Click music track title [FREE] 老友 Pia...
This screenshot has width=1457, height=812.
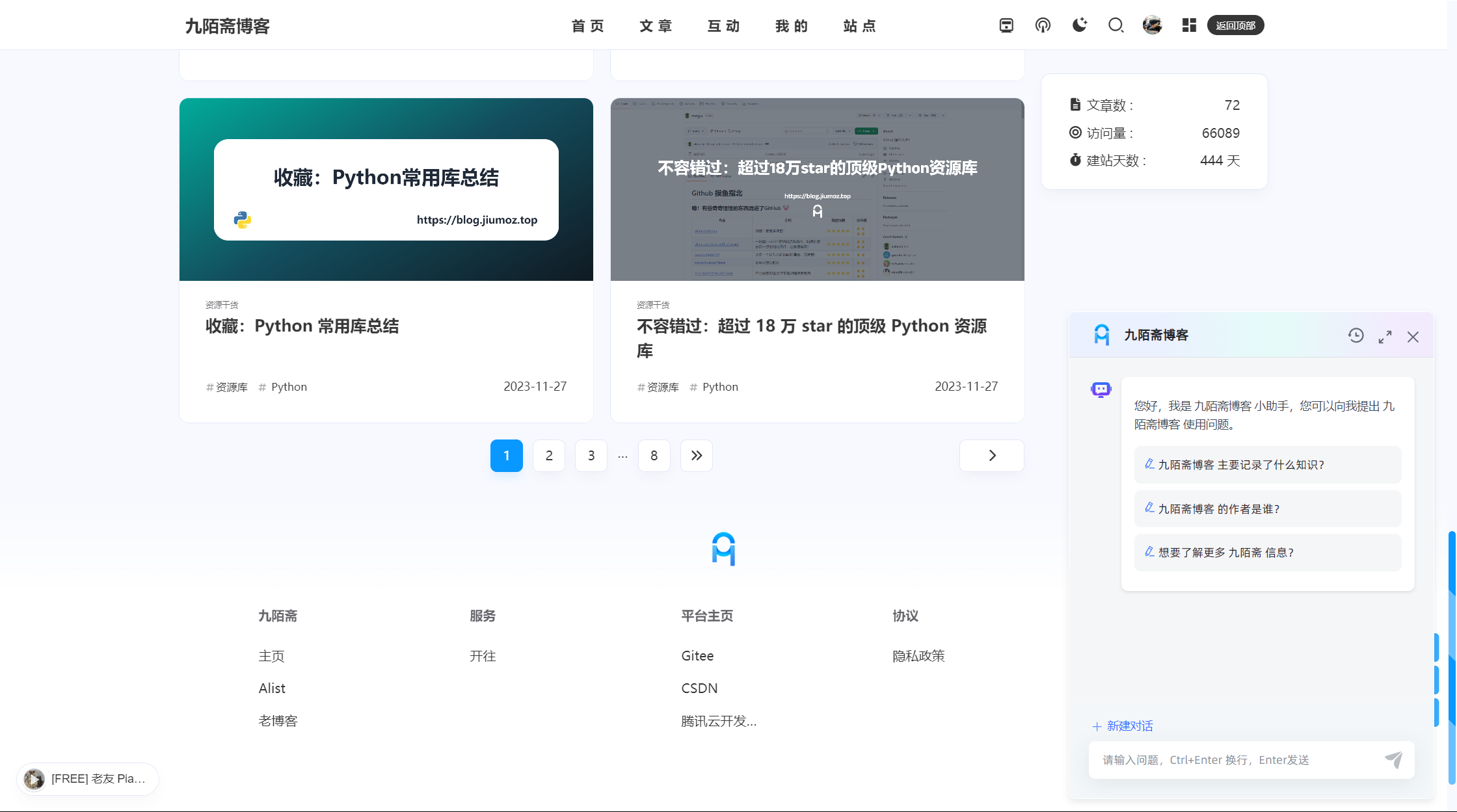[x=98, y=779]
